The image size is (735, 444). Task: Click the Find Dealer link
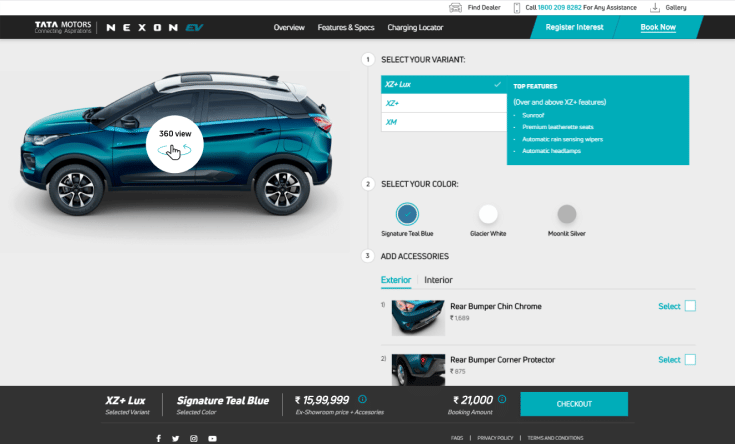484,8
